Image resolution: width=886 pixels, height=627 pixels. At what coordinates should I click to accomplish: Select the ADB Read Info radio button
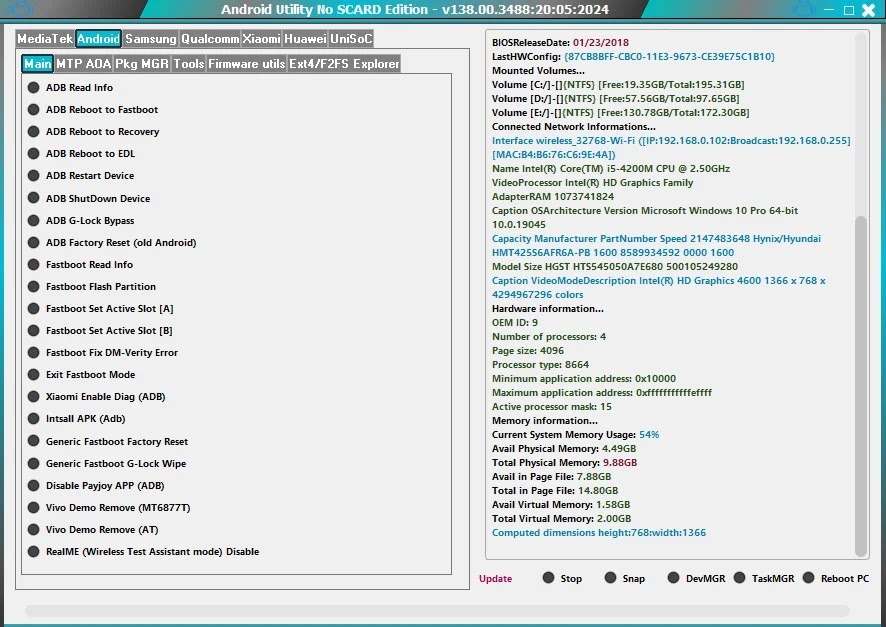(x=34, y=88)
